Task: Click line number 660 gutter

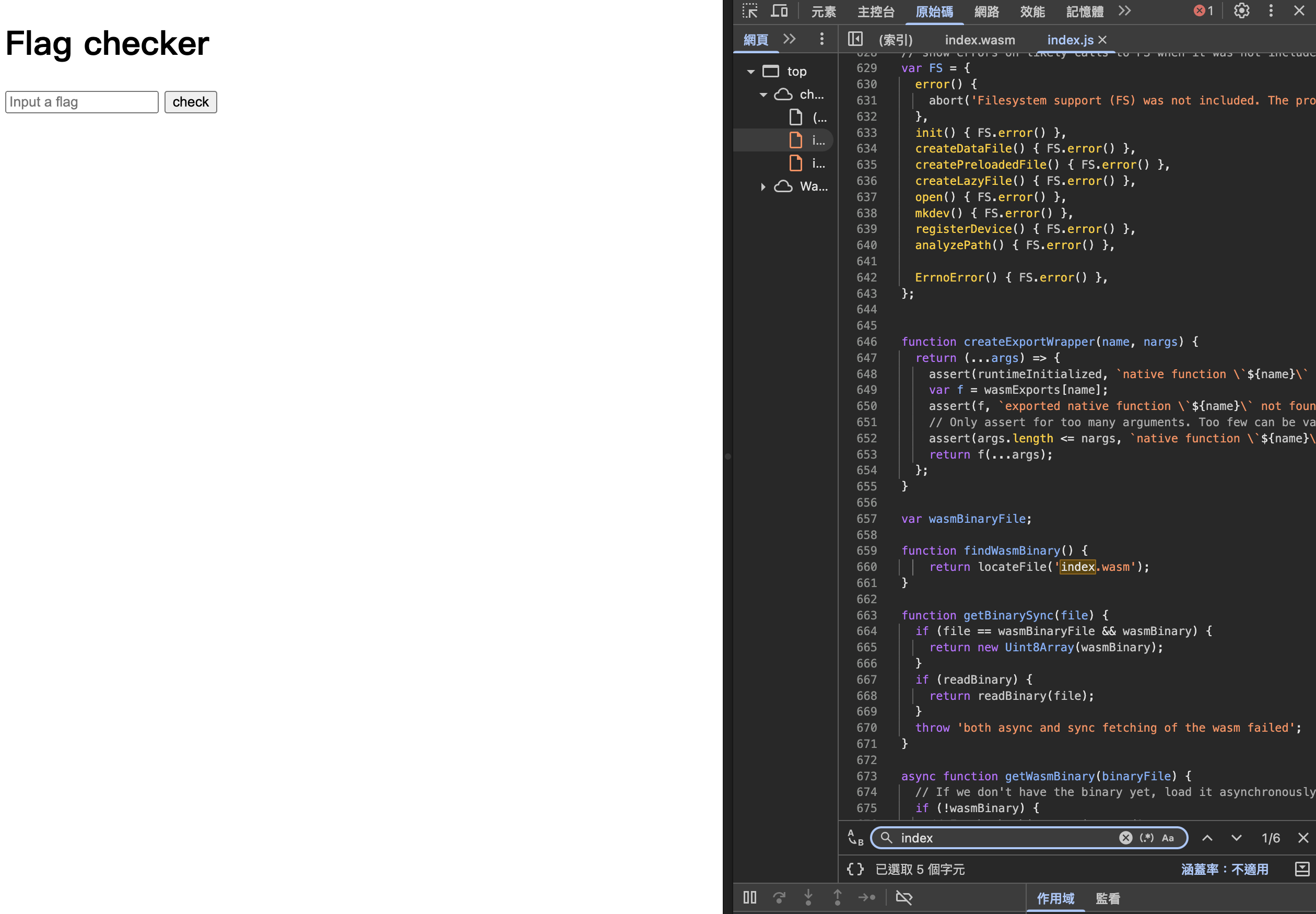Action: [x=866, y=566]
